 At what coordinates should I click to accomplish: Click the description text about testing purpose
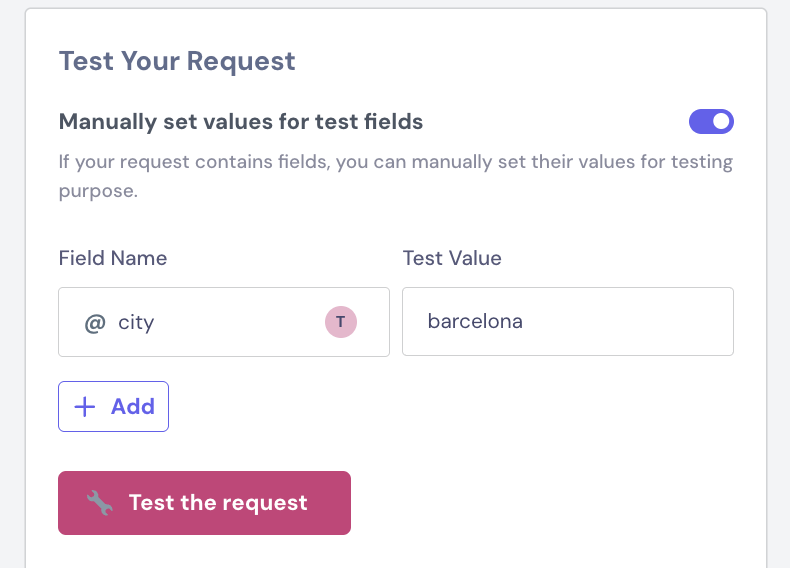point(396,176)
